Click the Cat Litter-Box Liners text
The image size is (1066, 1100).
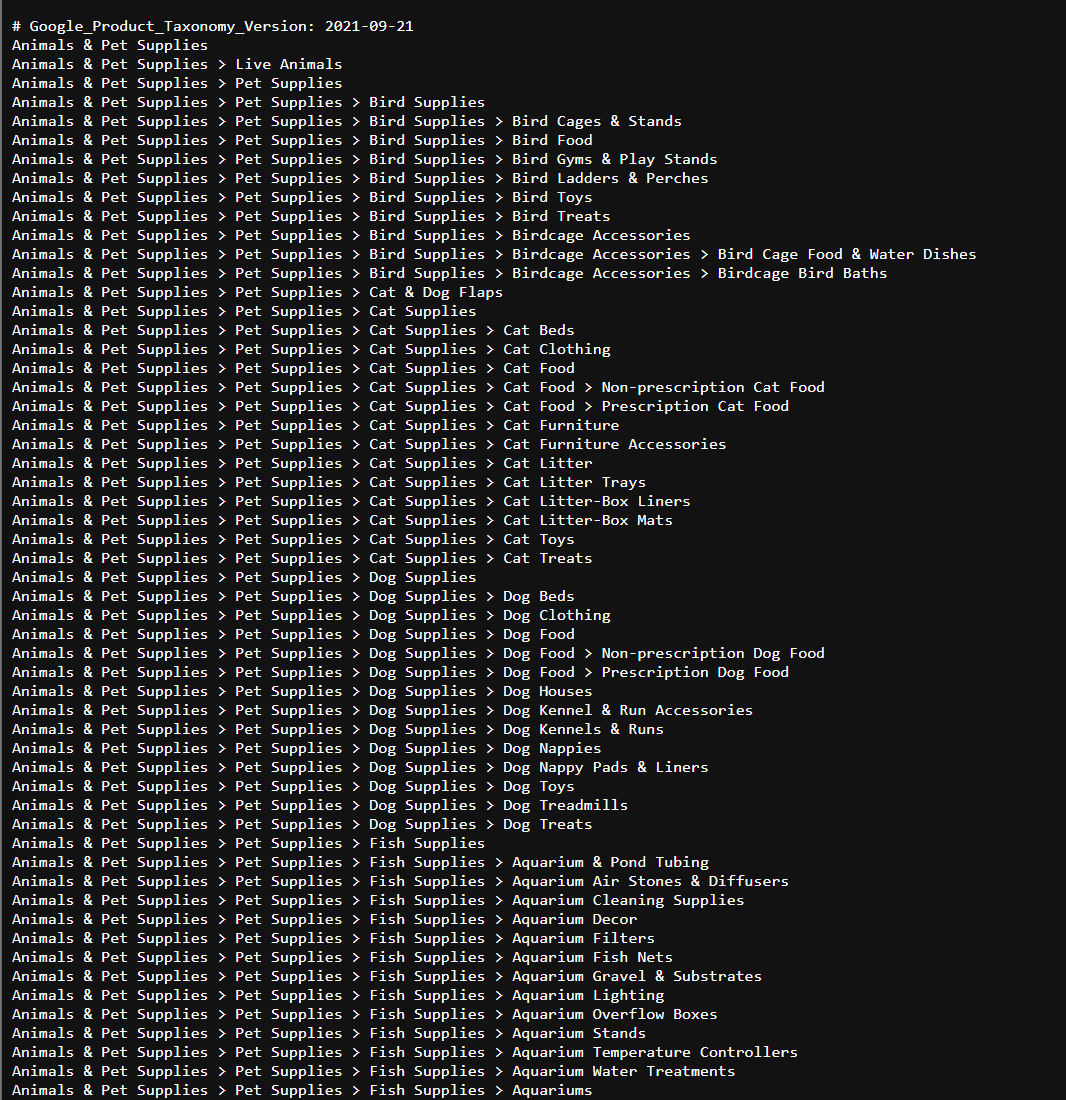coord(597,501)
